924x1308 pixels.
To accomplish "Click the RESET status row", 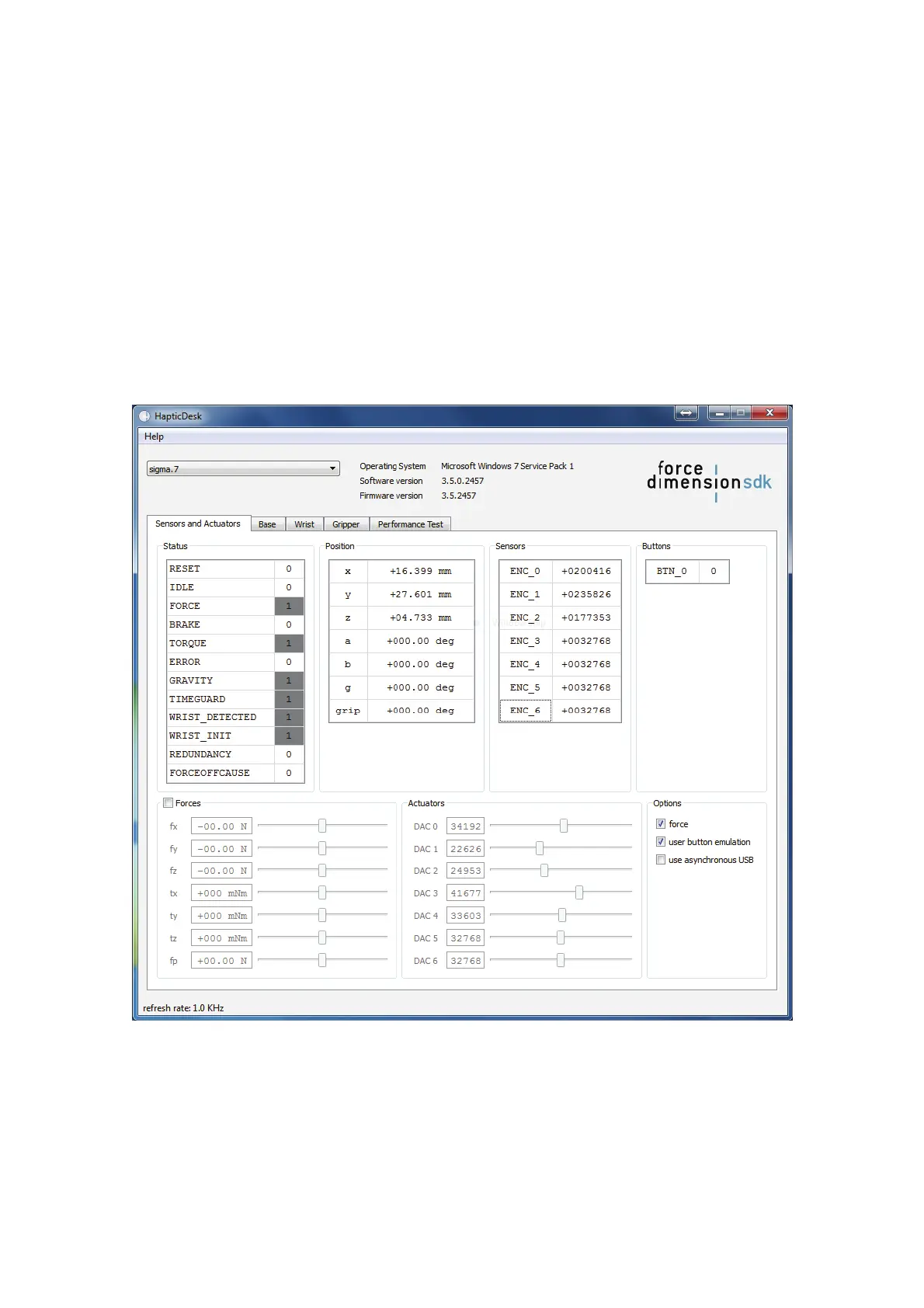I will coord(235,569).
